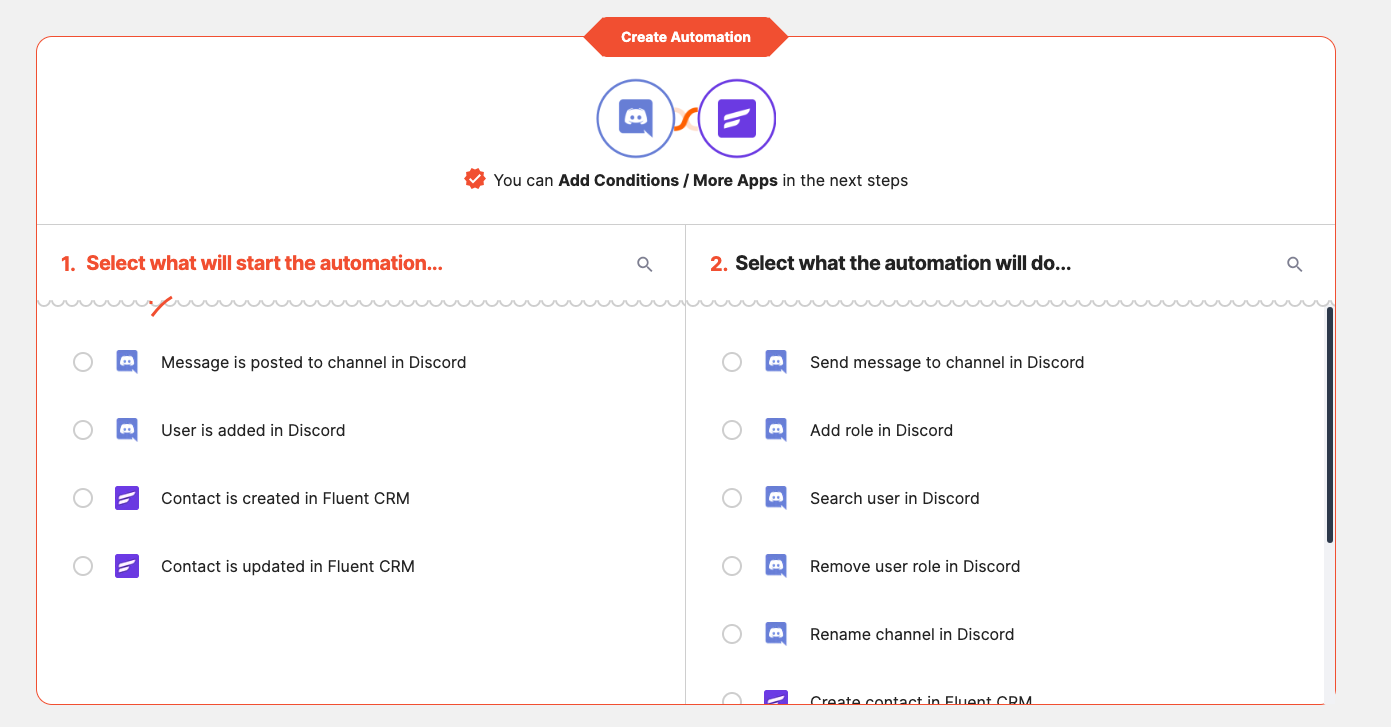Screen dimensions: 1391x727
Task: Open search icon in trigger panel header
Action: pyautogui.click(x=645, y=264)
